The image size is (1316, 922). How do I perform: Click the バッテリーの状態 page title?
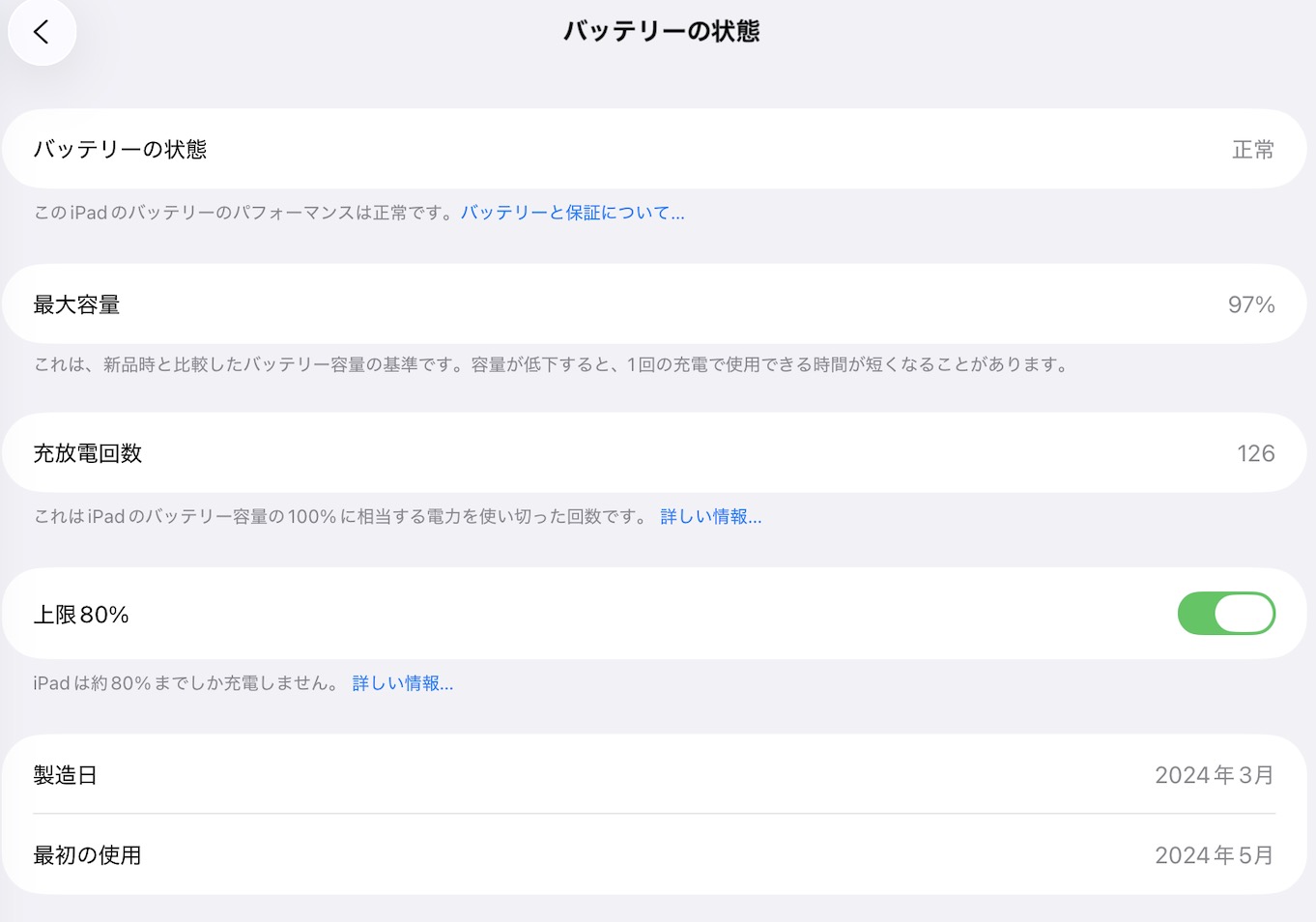tap(661, 32)
